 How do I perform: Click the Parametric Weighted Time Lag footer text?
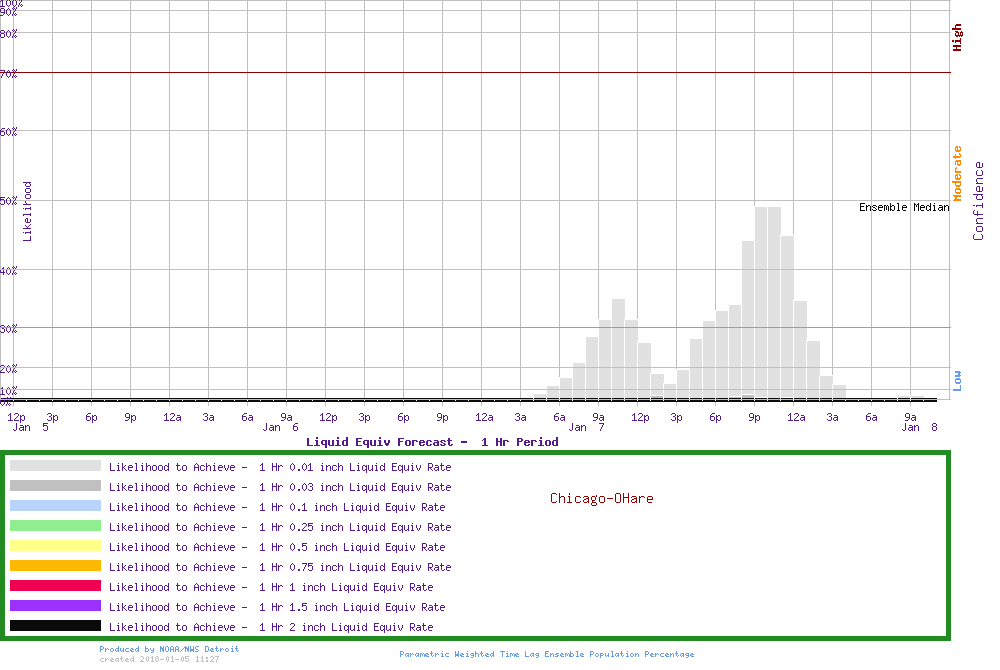[x=546, y=654]
